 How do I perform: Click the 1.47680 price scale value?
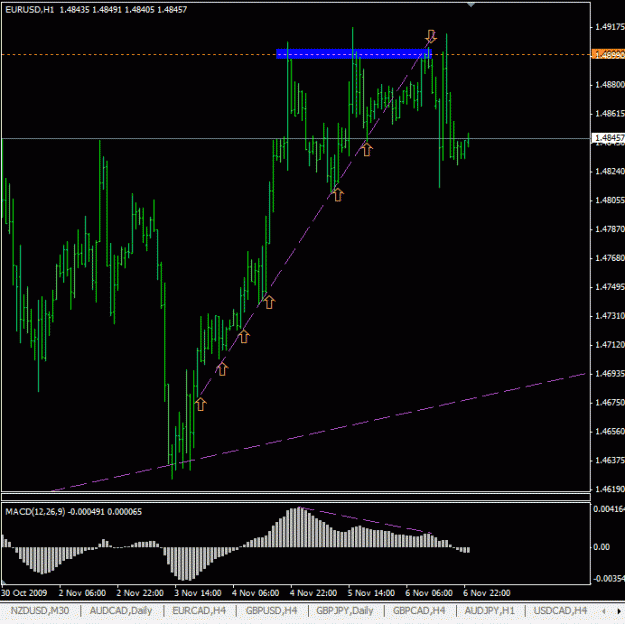click(x=609, y=258)
